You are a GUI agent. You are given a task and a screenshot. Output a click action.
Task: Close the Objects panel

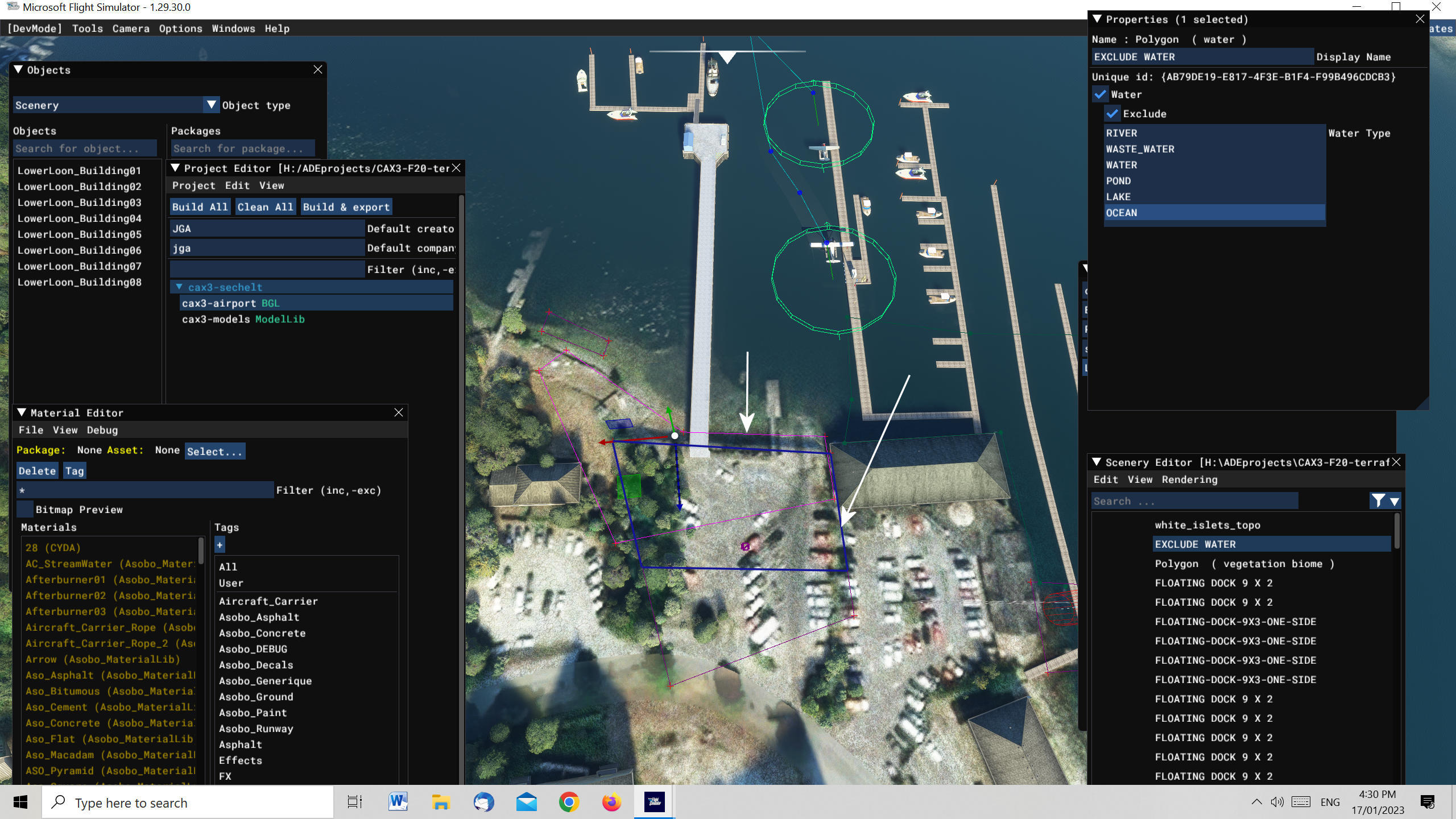tap(318, 69)
